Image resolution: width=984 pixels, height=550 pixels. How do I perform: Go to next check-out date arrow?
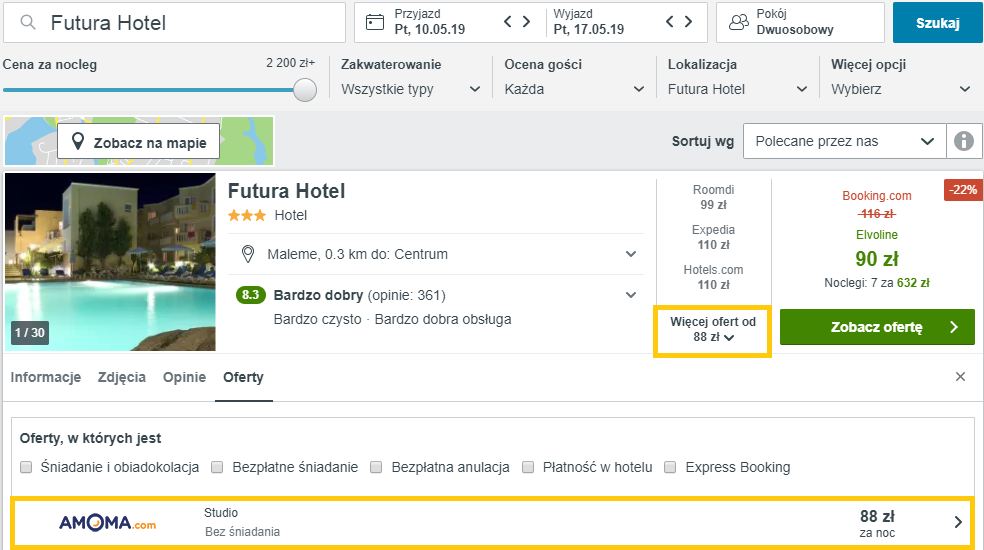[x=688, y=22]
